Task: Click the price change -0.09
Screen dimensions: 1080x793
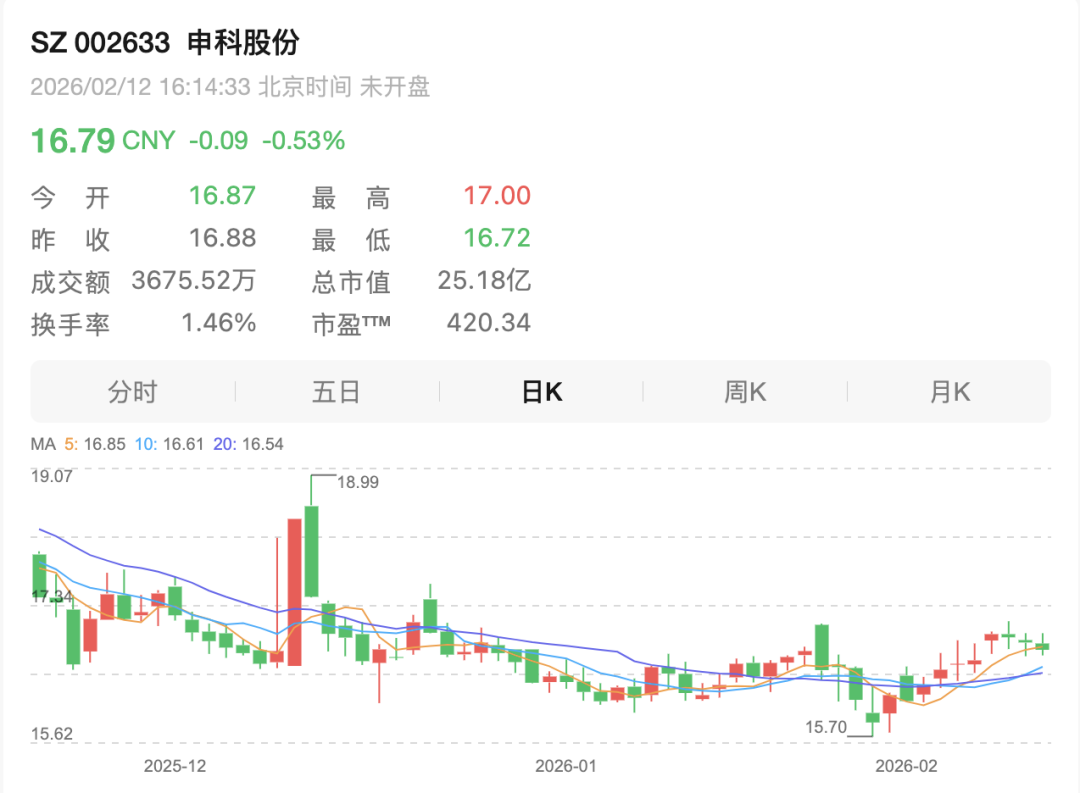Action: 218,141
